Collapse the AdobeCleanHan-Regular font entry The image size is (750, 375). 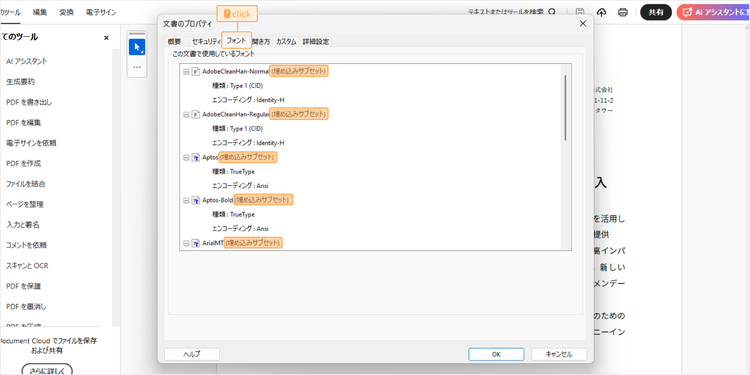point(186,114)
